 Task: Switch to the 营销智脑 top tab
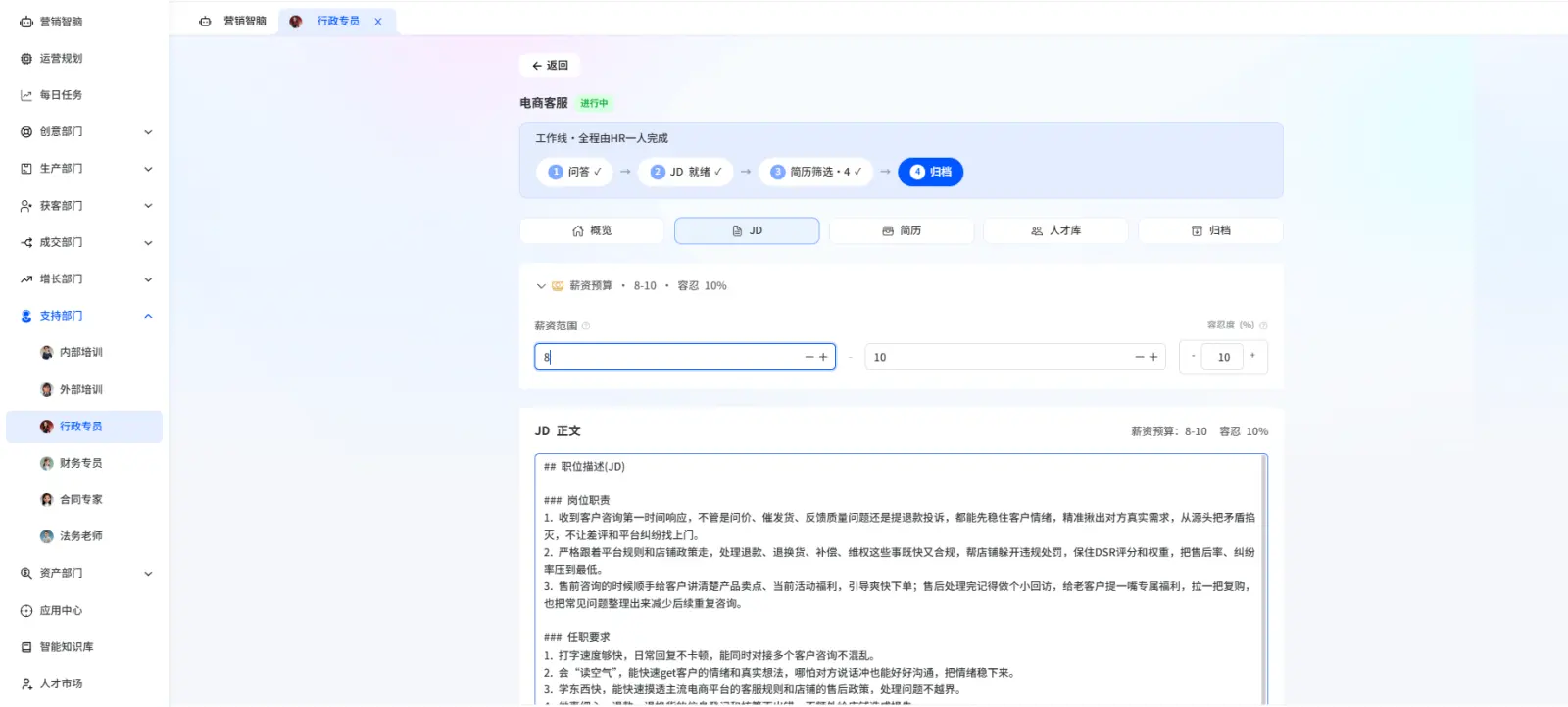[x=232, y=22]
